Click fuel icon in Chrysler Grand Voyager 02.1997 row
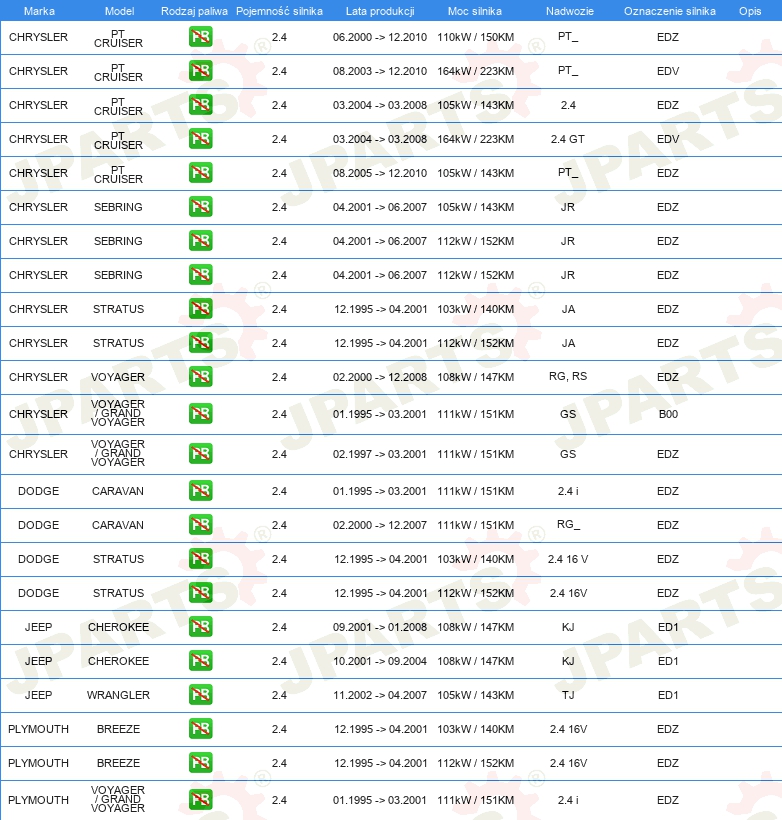Screen dimensions: 782x820 [x=201, y=453]
